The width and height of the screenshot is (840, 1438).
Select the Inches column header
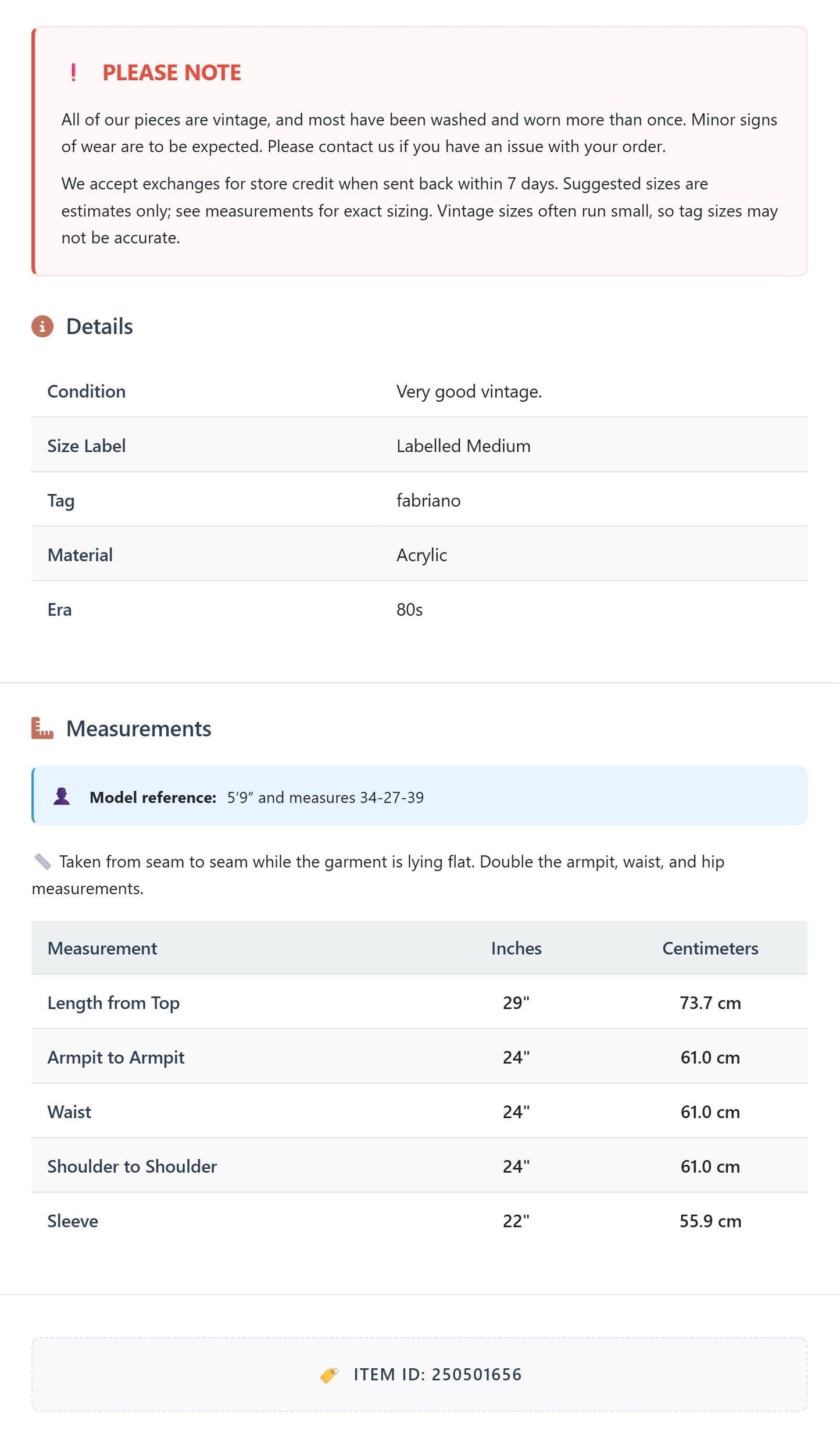point(516,948)
